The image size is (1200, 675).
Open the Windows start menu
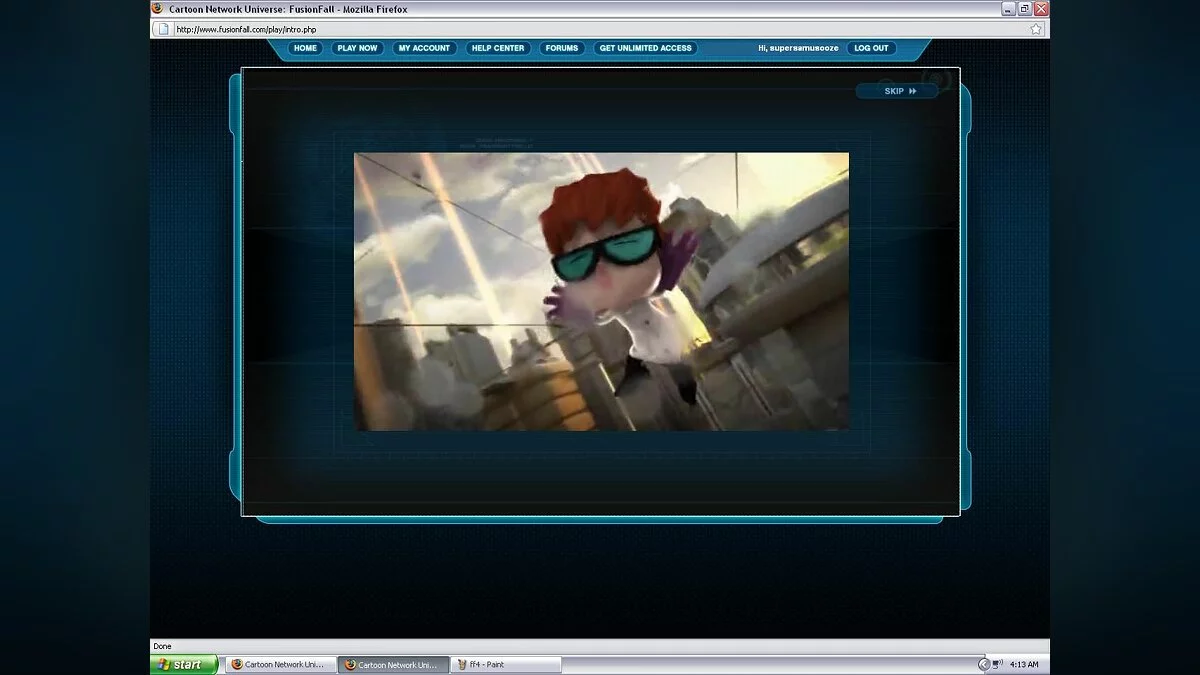tap(183, 664)
